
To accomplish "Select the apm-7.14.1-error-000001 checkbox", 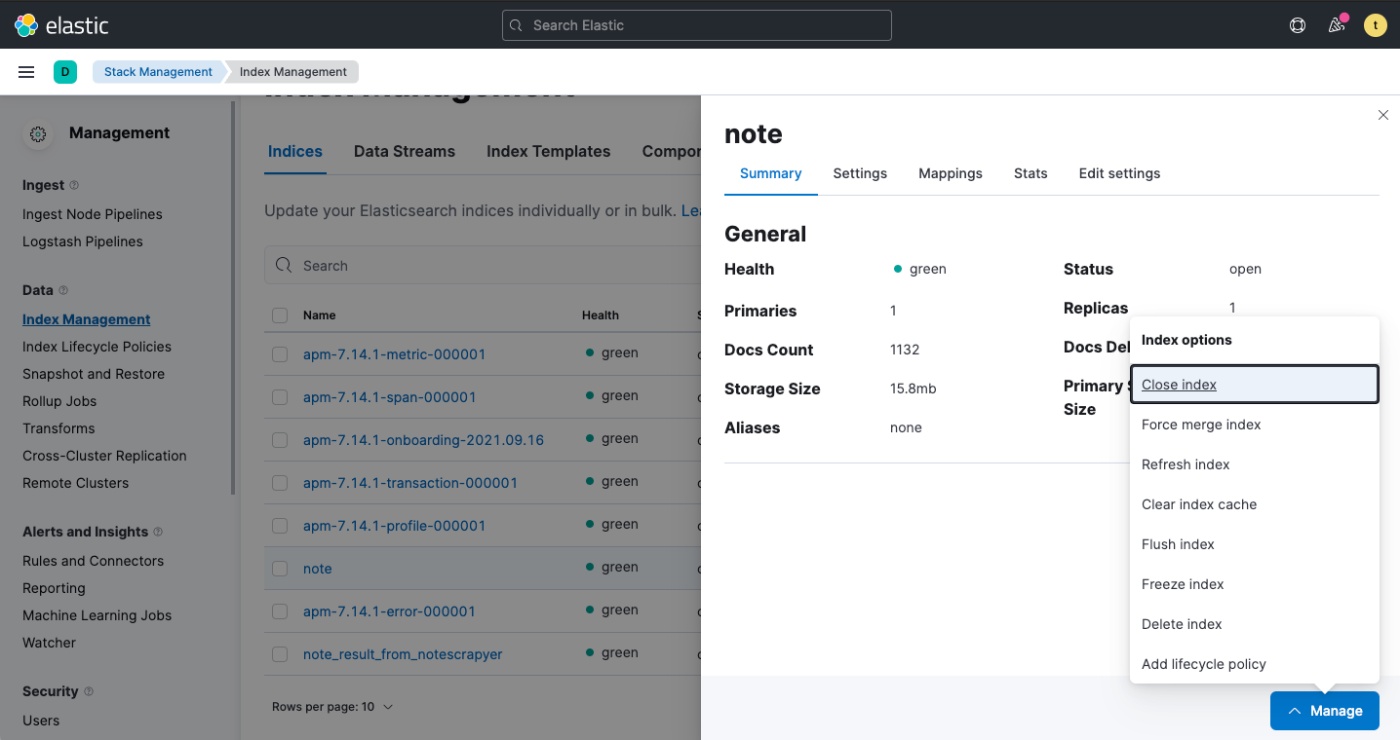I will click(280, 611).
